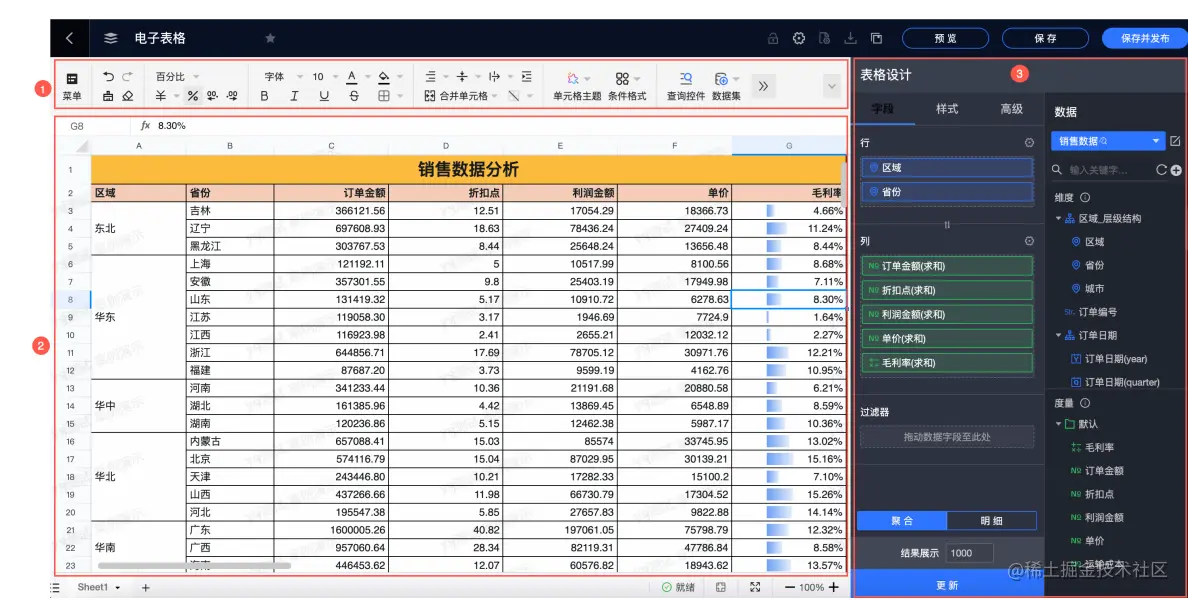This screenshot has width=1188, height=600.
Task: Open the settings gear in header
Action: pos(799,38)
